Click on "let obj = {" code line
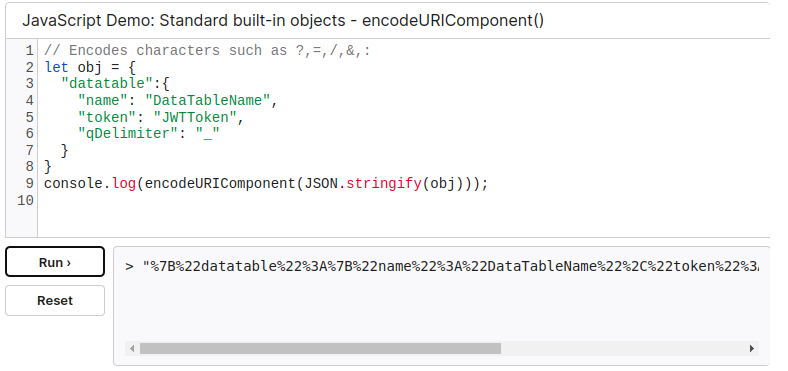The image size is (788, 371). click(x=90, y=67)
